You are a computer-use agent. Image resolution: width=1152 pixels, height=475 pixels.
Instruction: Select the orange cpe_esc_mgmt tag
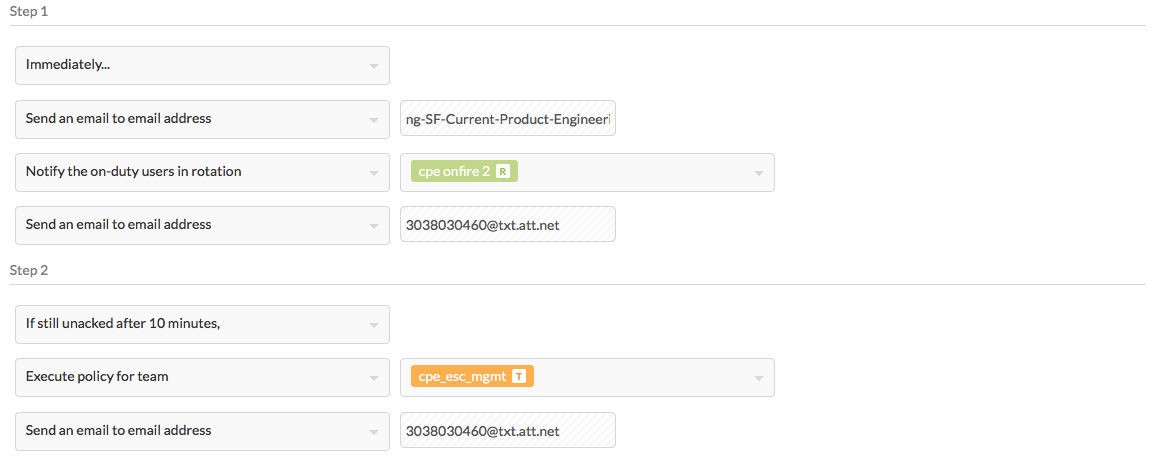472,376
